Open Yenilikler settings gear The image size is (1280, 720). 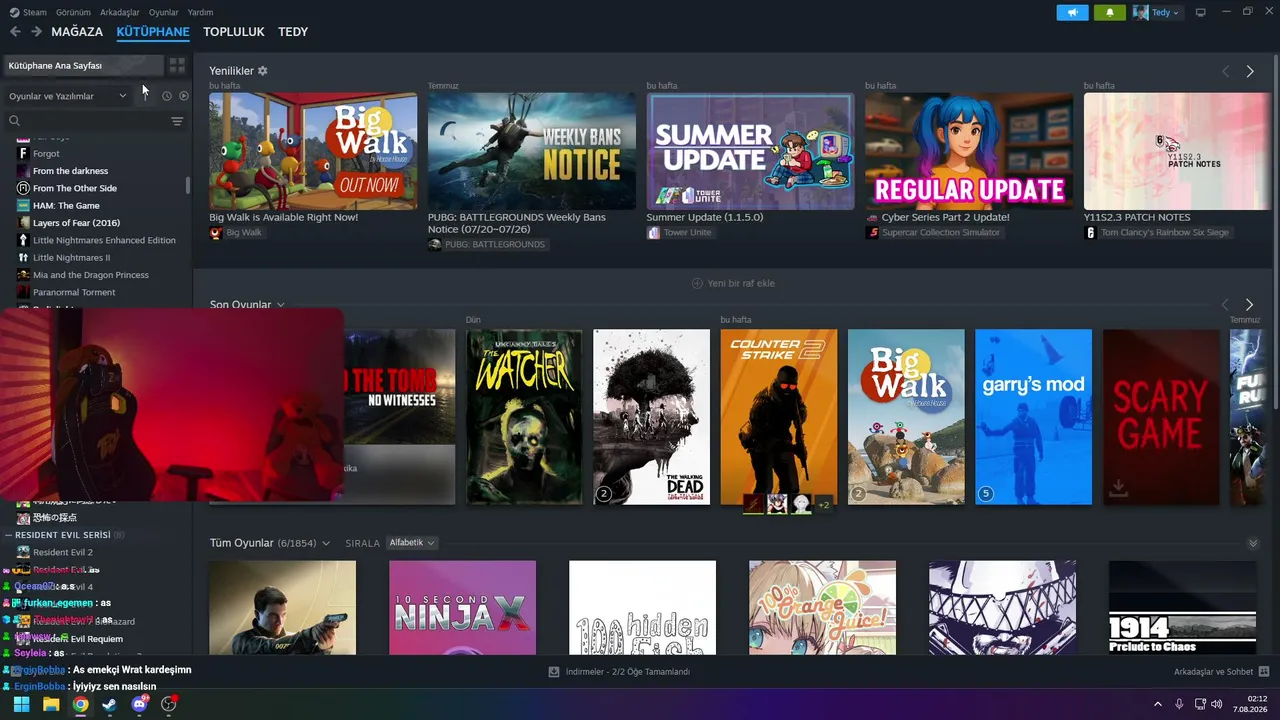pyautogui.click(x=263, y=71)
